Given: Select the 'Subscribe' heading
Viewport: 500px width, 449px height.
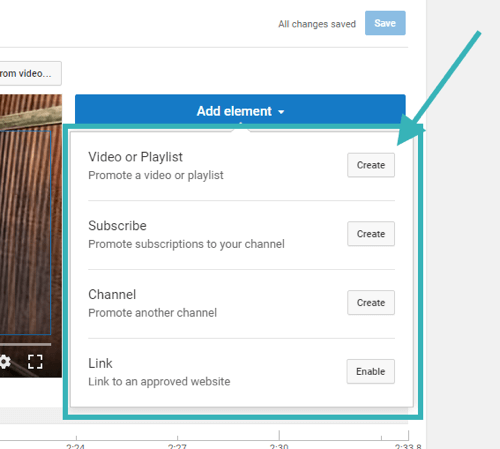Looking at the screenshot, I should click(x=117, y=226).
